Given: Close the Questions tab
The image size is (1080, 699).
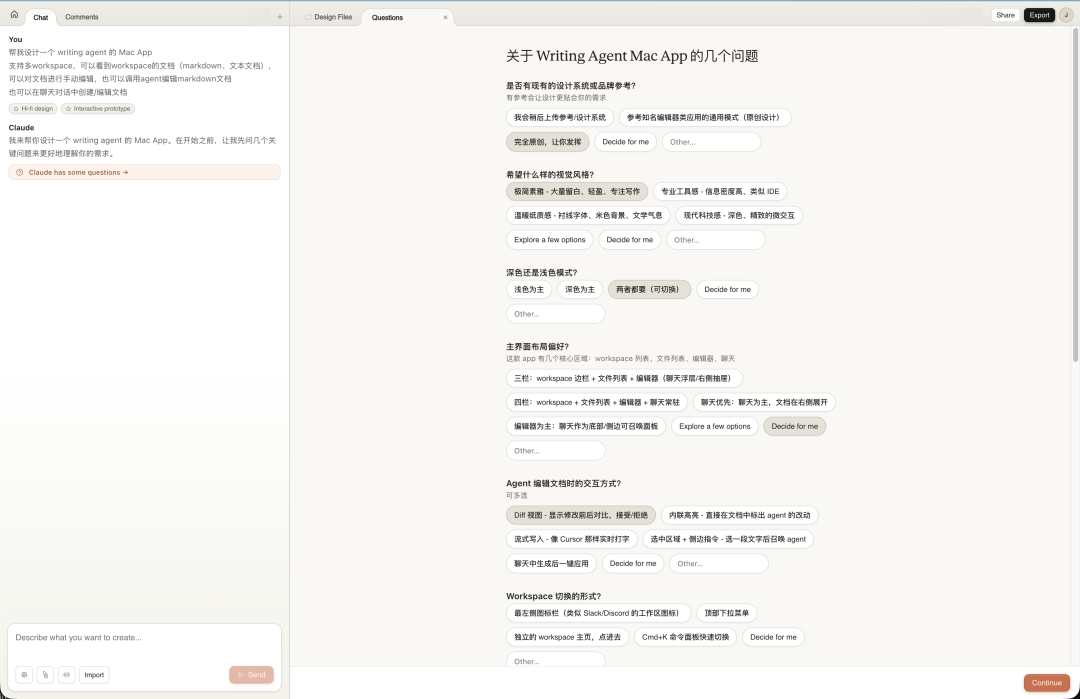Looking at the screenshot, I should pos(445,17).
